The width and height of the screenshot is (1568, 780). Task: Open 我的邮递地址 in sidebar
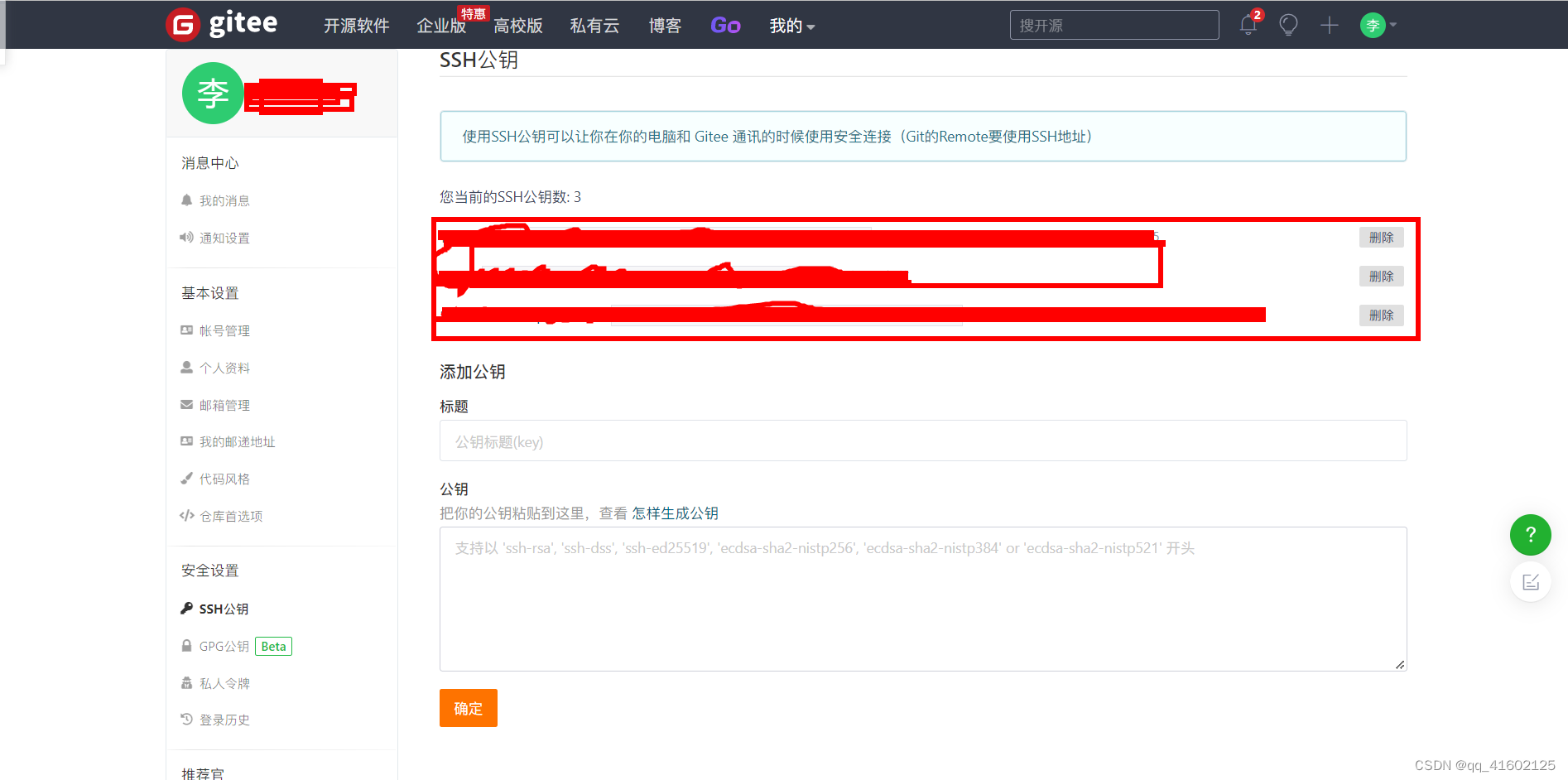[237, 441]
